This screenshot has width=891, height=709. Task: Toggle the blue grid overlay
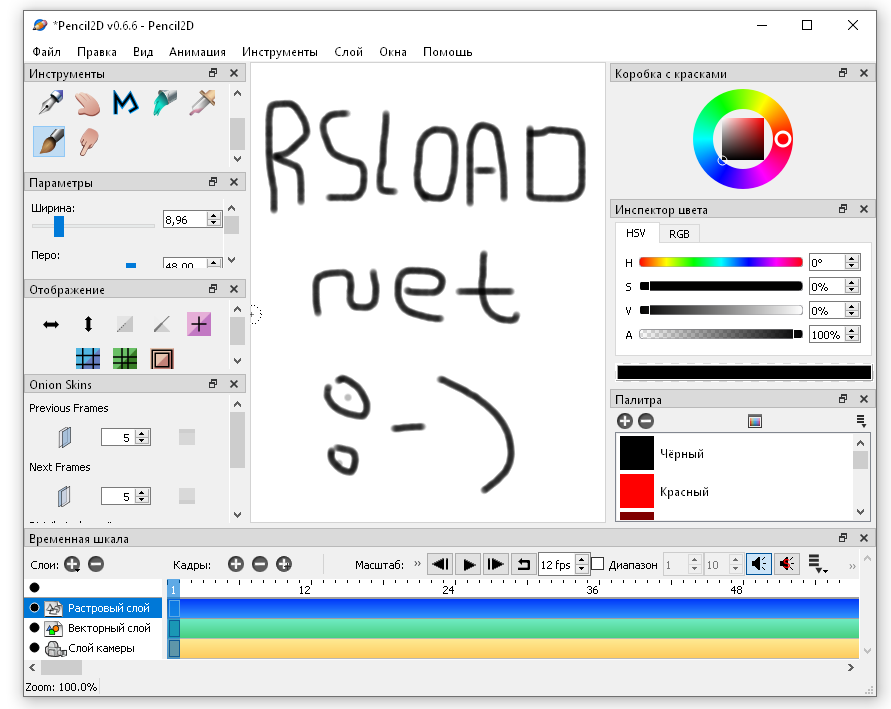point(88,358)
